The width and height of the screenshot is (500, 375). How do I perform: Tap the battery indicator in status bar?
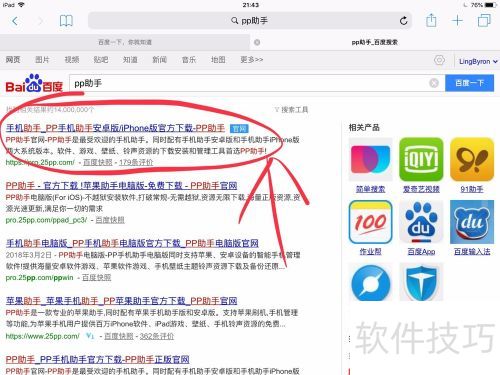[x=490, y=5]
